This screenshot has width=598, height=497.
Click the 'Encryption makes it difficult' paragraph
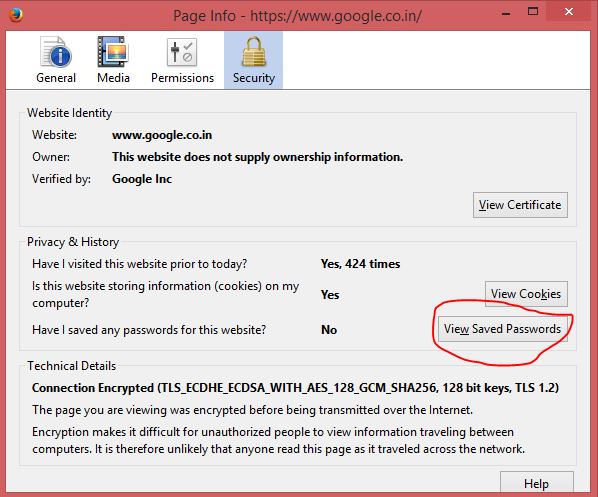278,440
